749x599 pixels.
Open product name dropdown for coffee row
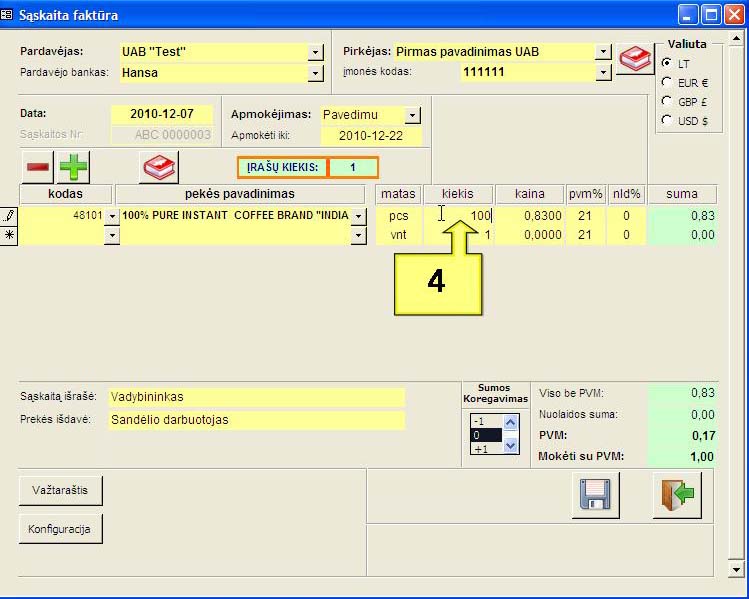coord(359,216)
